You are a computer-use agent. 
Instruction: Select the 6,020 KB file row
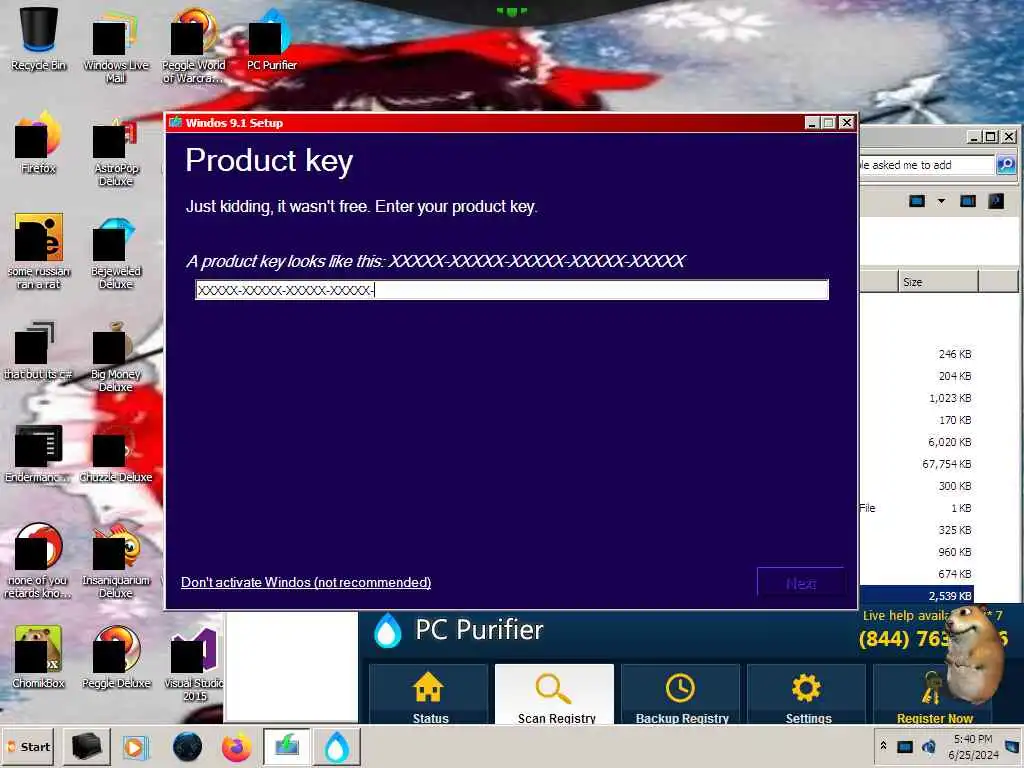click(x=917, y=442)
